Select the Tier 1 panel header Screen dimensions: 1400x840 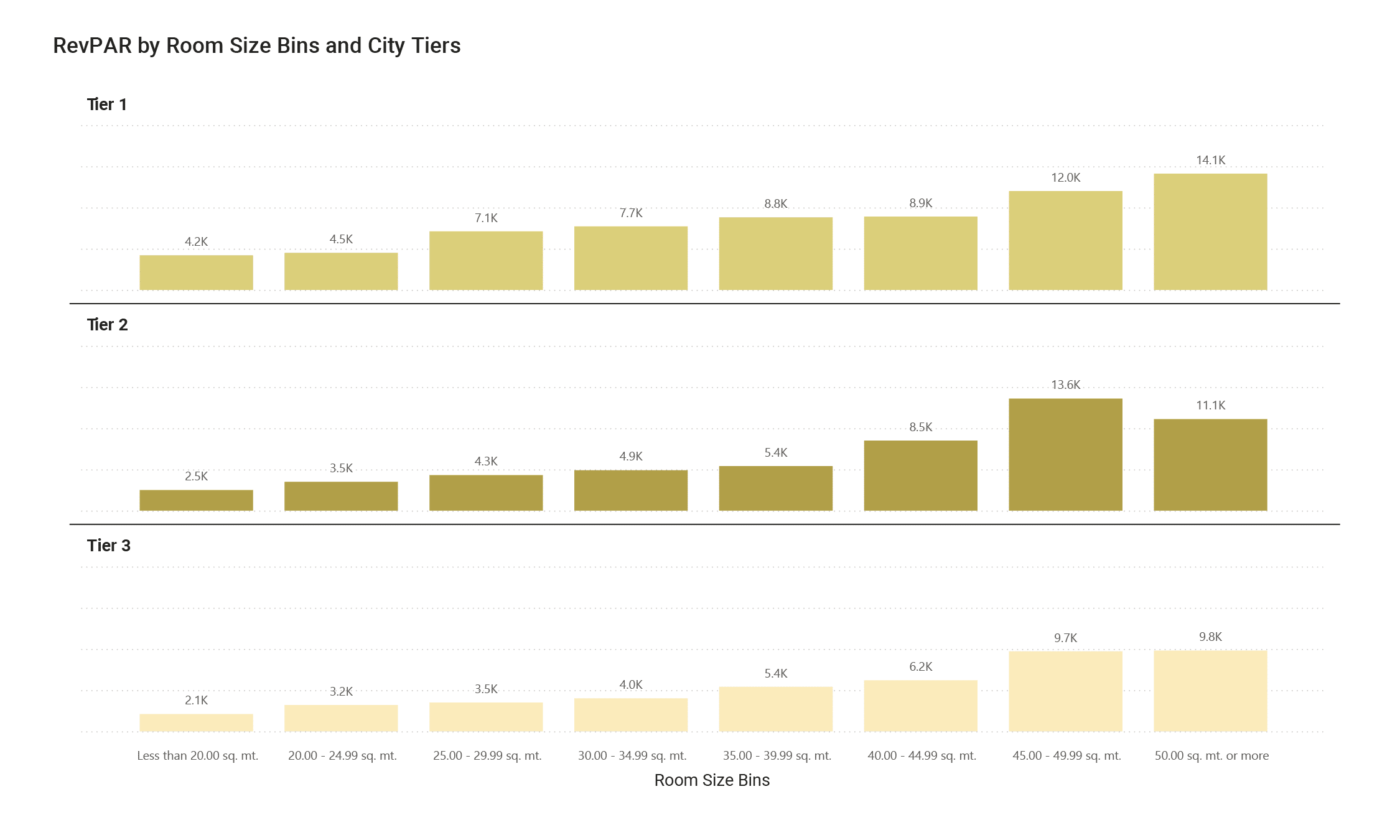106,105
